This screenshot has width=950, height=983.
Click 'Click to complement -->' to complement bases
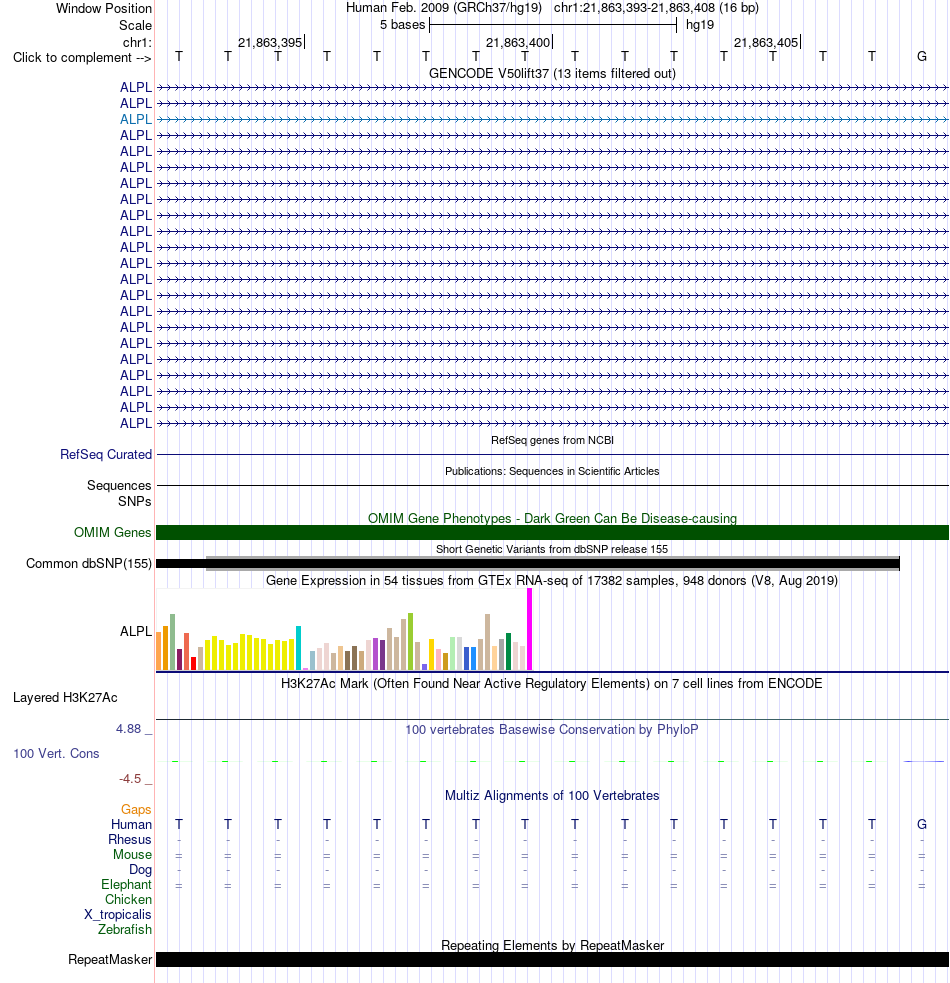point(82,58)
